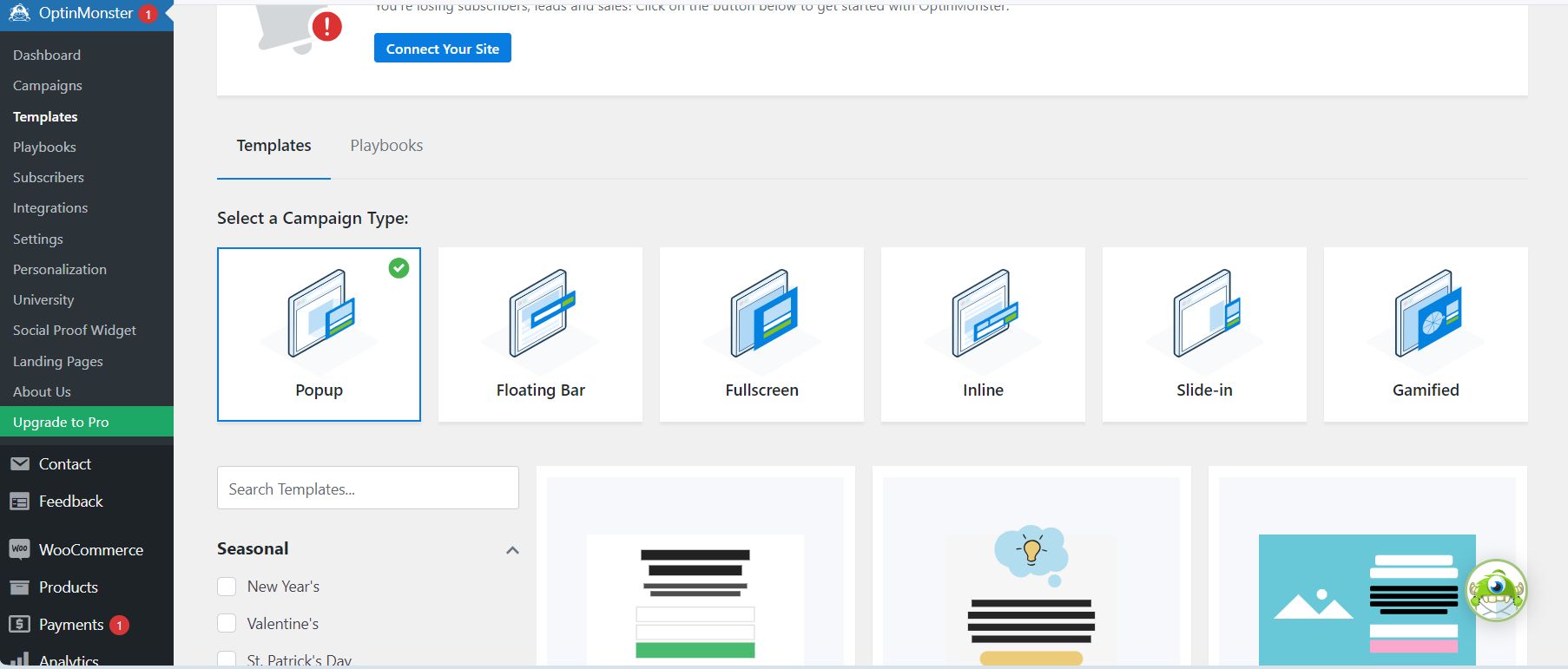The image size is (1568, 669).
Task: Tick the St. Patrick's Day checkbox
Action: point(227,659)
